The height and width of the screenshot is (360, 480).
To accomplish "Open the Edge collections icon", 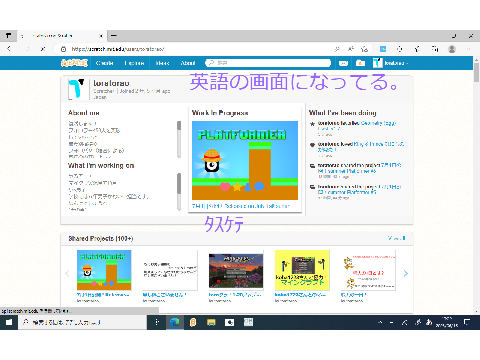I will point(435,49).
